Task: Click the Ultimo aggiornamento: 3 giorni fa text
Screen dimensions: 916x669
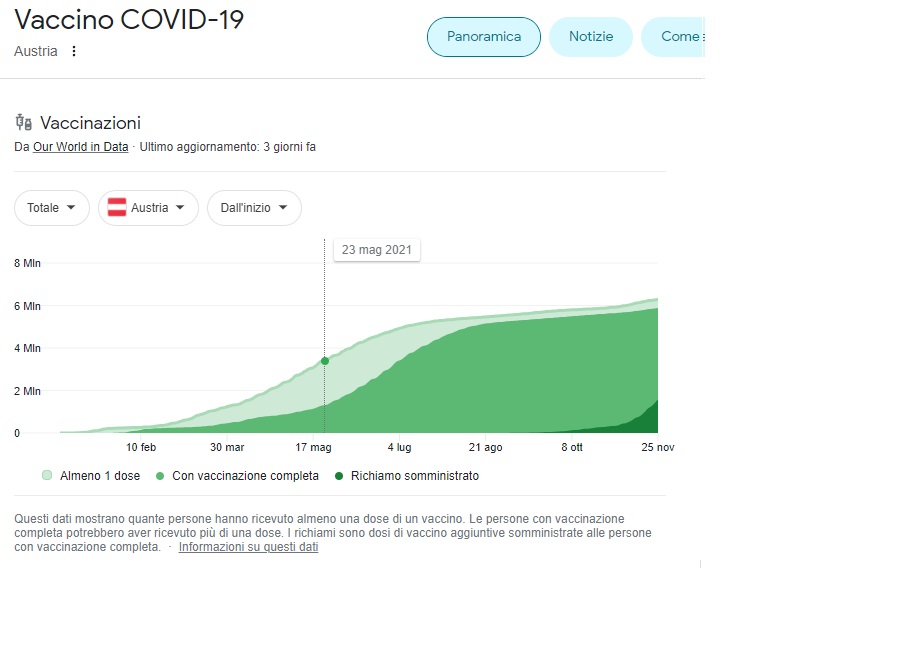Action: click(227, 147)
